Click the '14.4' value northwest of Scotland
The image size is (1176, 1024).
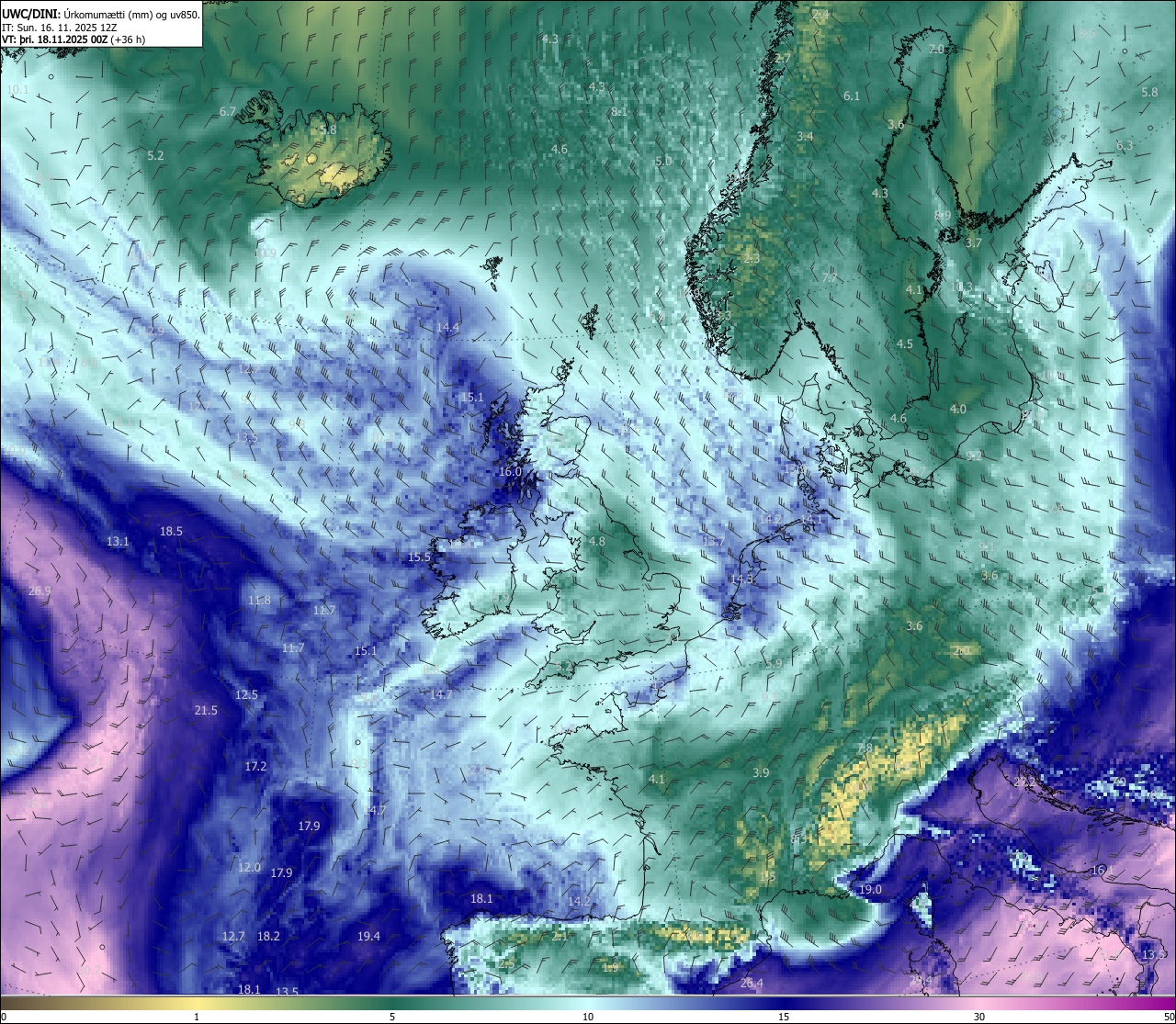click(x=448, y=327)
